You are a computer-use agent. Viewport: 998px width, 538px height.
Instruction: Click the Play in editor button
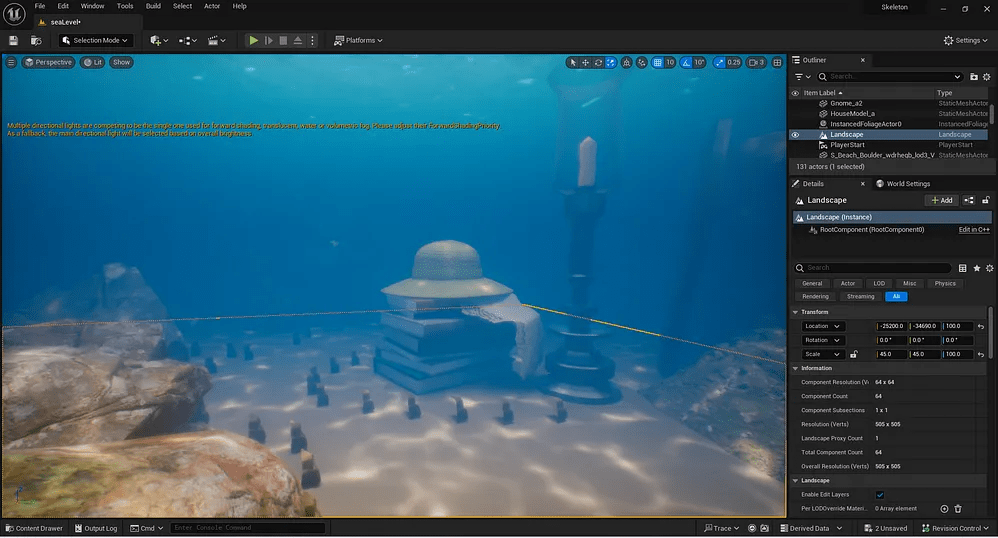253,40
